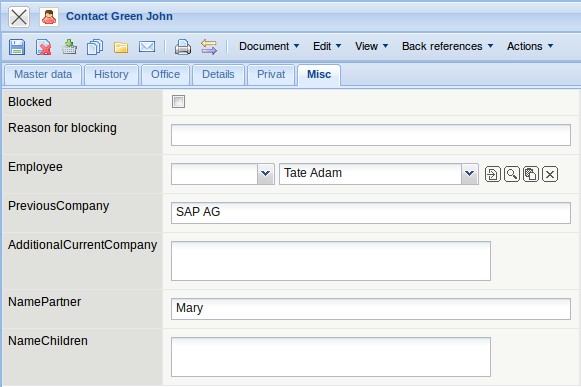
Task: Open the Back references dropdown menu
Action: [x=447, y=46]
